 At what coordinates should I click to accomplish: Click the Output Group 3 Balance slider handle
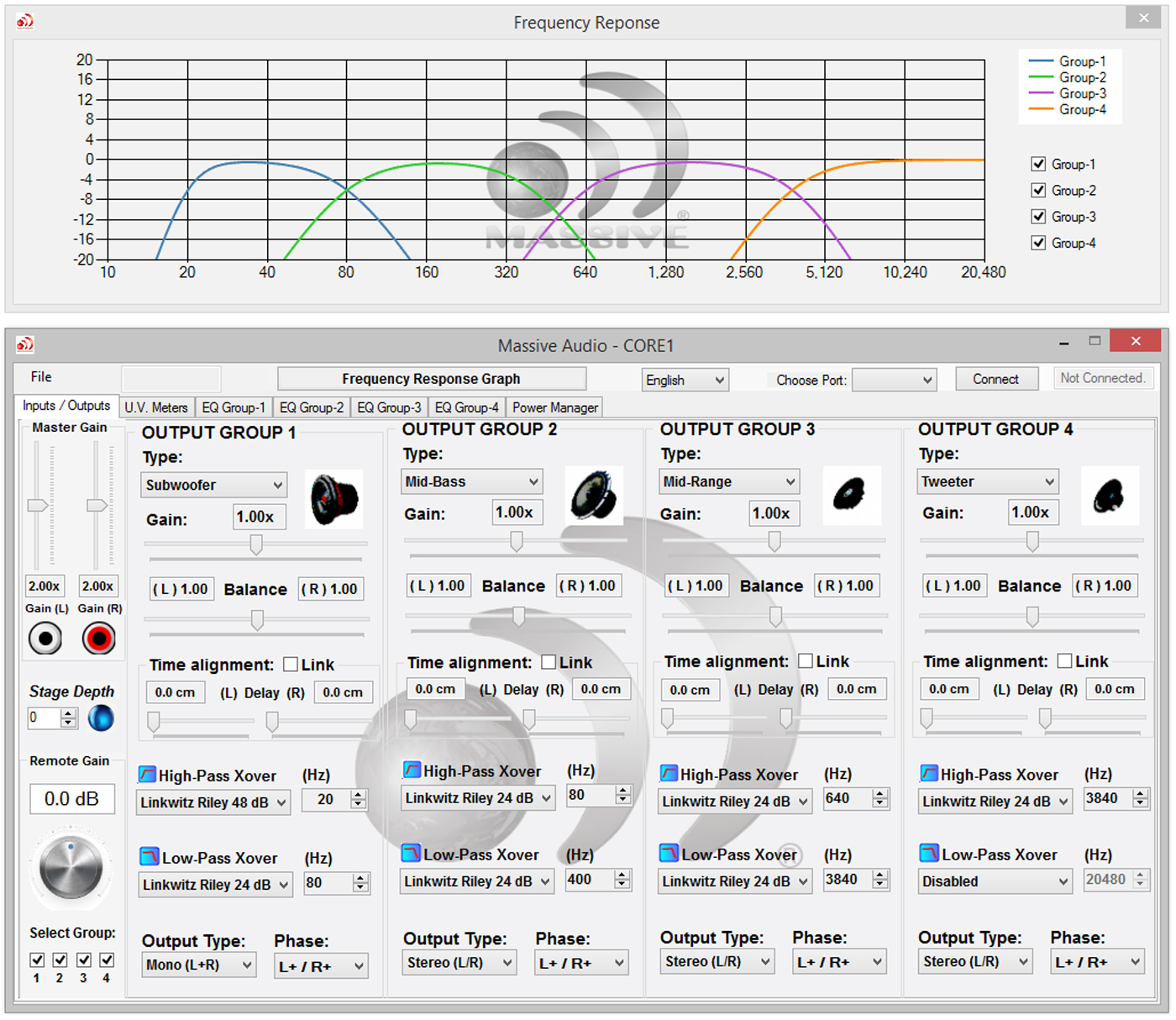(x=775, y=617)
